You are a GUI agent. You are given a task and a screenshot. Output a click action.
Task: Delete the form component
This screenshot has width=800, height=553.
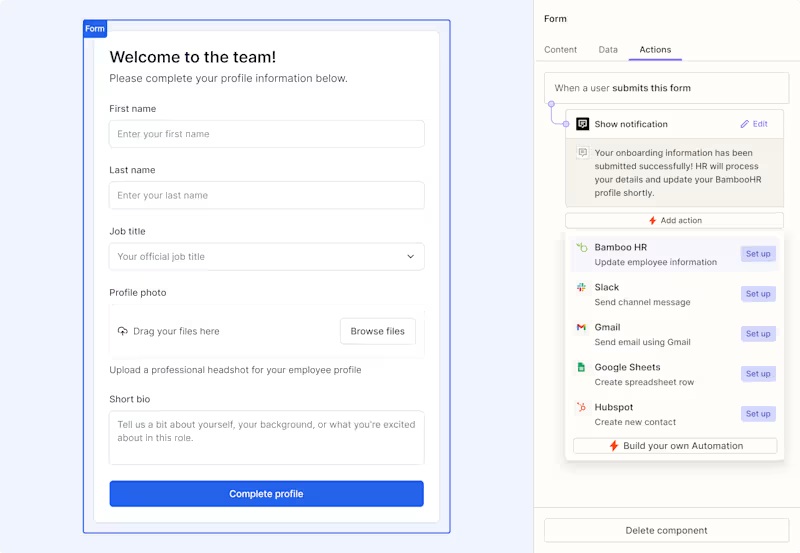pos(666,530)
